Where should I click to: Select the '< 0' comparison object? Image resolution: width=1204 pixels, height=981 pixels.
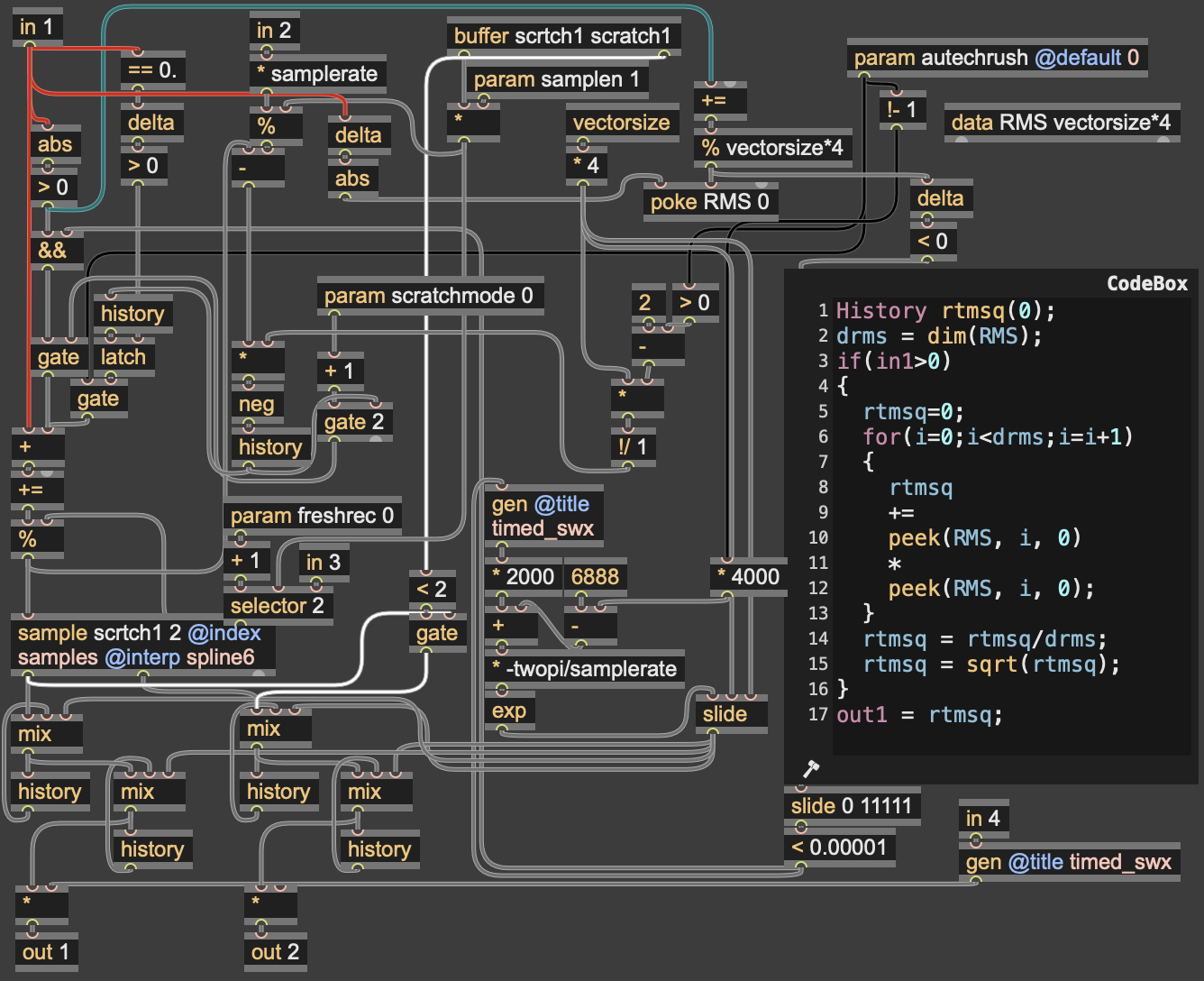(935, 242)
